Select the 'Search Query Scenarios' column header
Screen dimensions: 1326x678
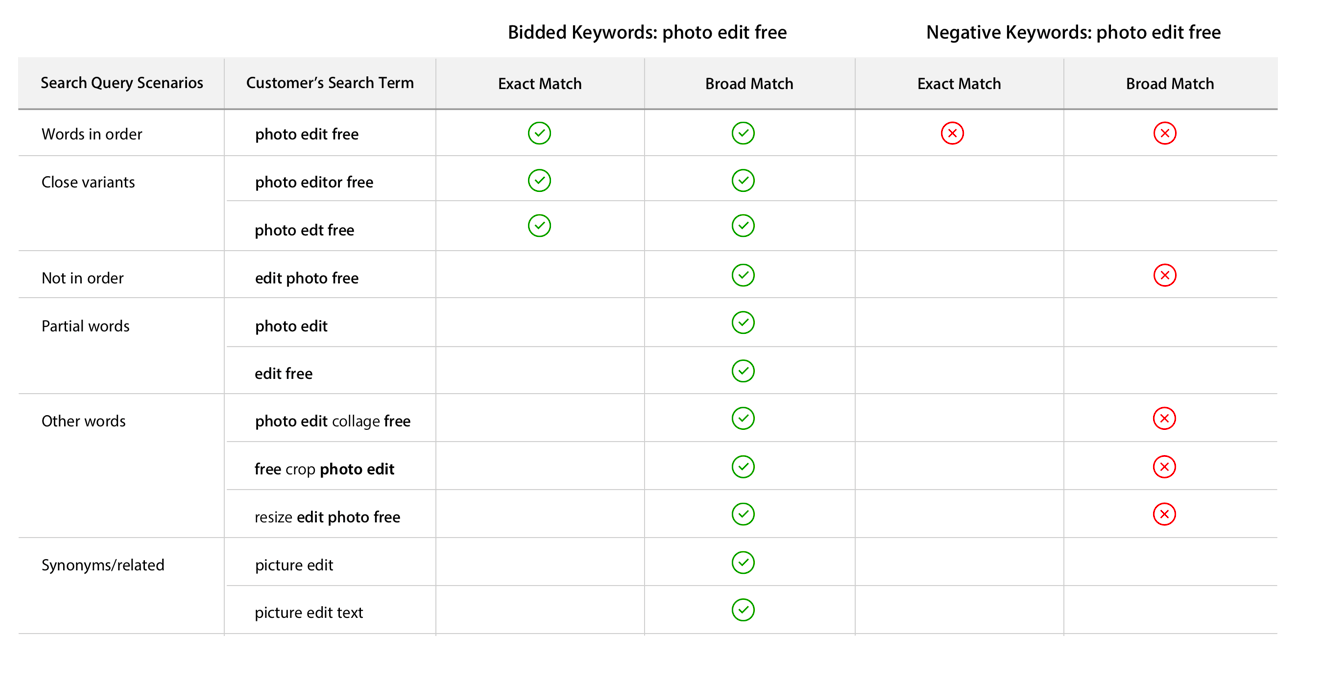[x=122, y=83]
